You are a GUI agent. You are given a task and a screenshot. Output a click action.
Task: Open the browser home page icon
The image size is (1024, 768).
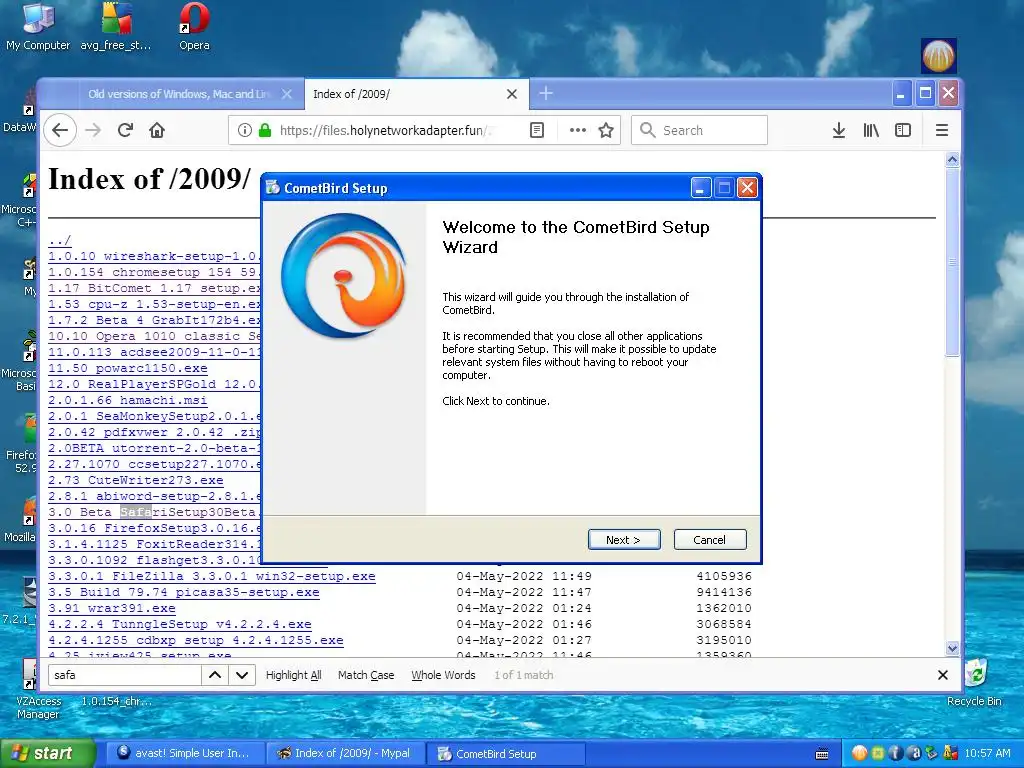(157, 130)
